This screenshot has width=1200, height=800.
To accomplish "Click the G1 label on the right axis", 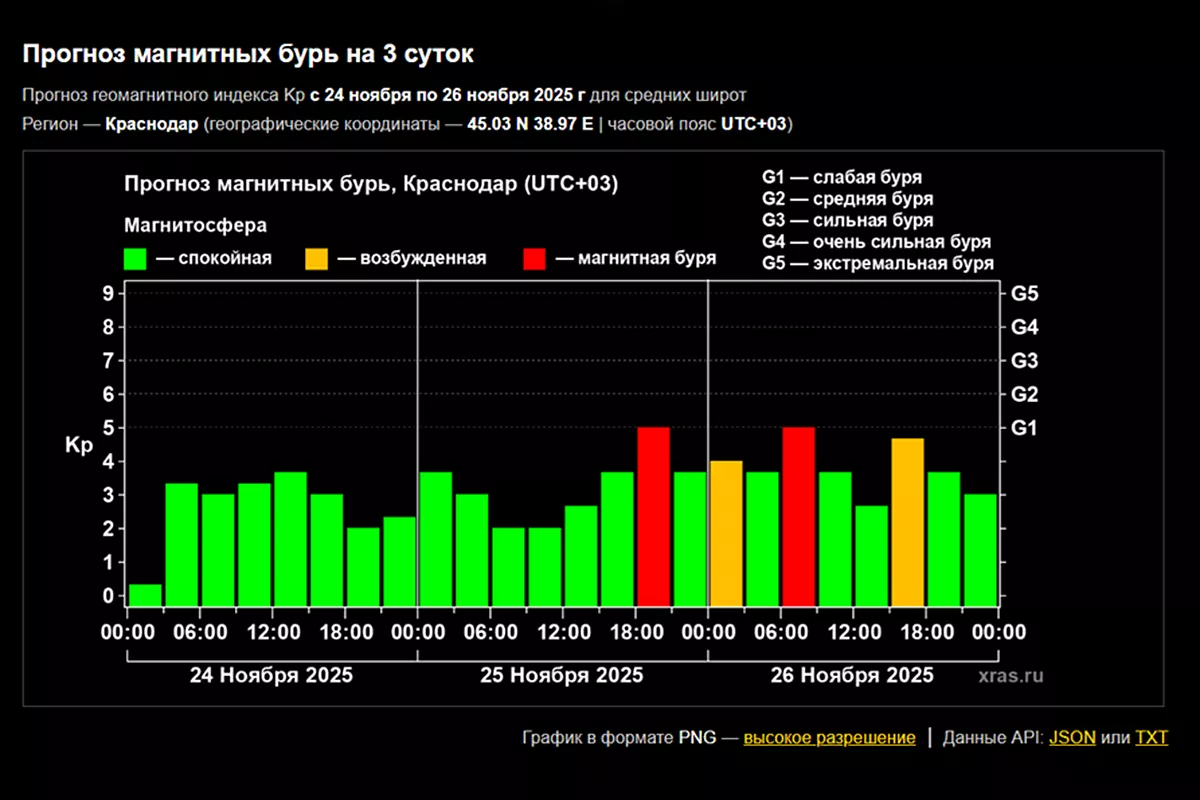I will [1025, 428].
